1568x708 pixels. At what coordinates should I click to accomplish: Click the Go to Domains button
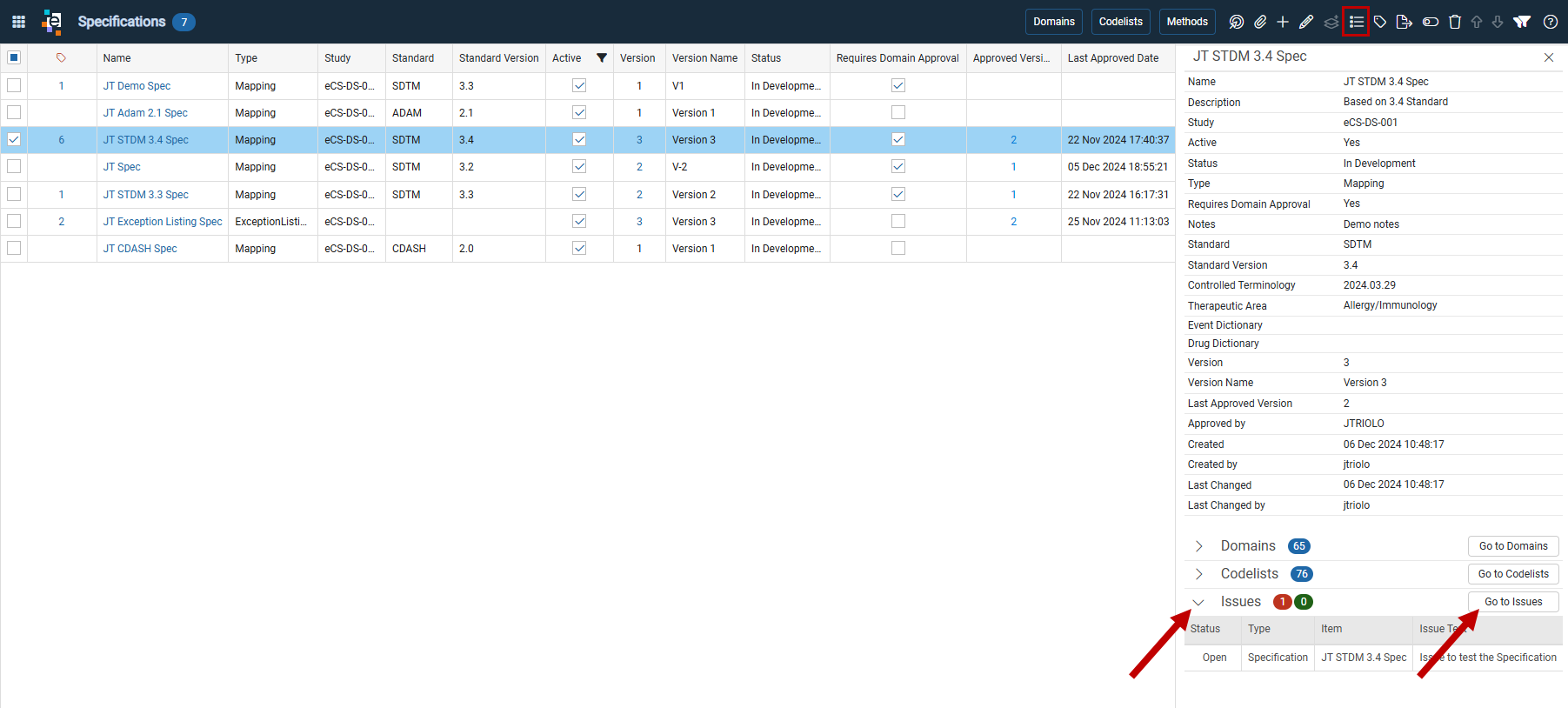click(x=1513, y=546)
